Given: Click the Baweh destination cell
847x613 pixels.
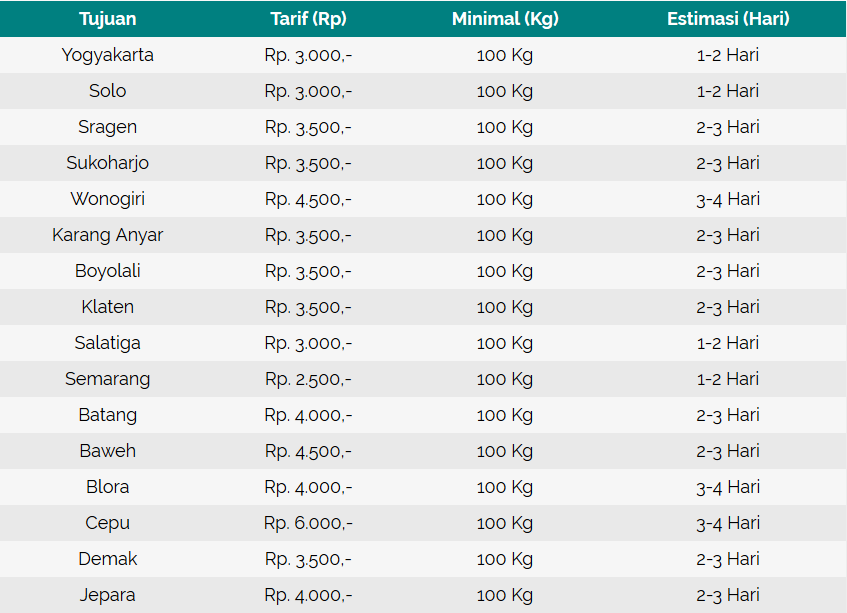Looking at the screenshot, I should click(x=108, y=451).
